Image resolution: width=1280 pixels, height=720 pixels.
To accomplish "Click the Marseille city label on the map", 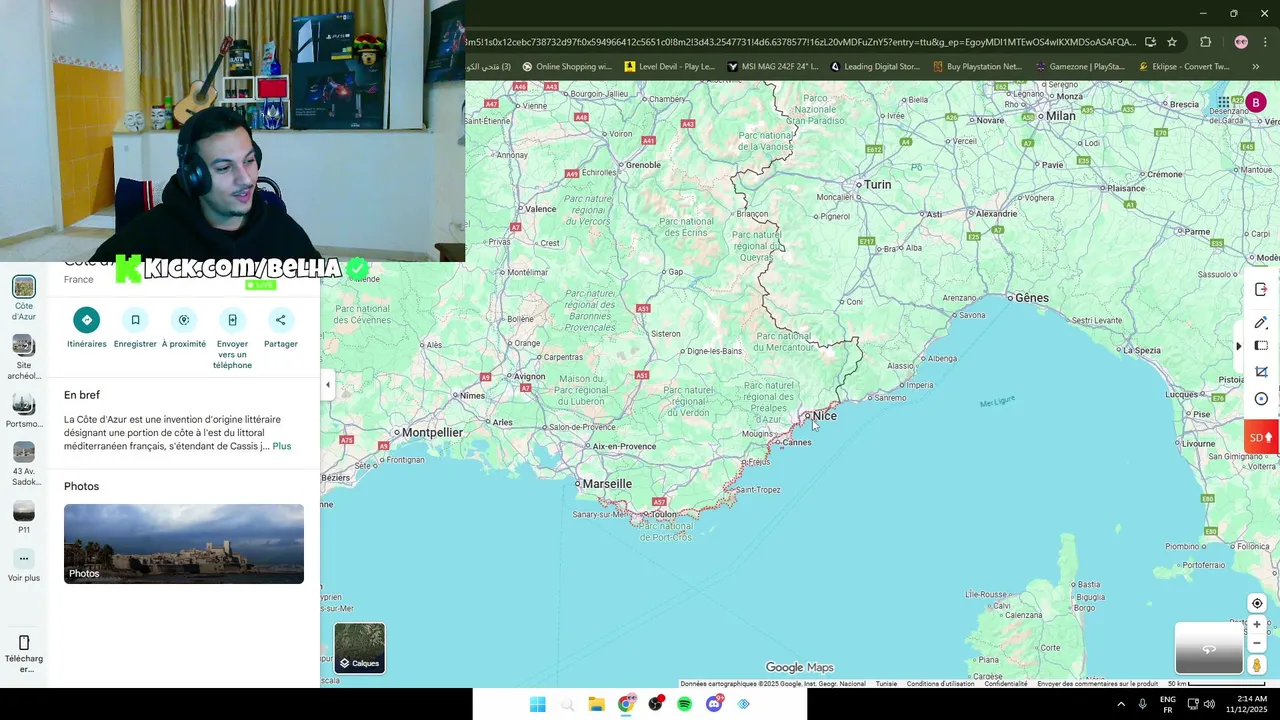I will (607, 484).
